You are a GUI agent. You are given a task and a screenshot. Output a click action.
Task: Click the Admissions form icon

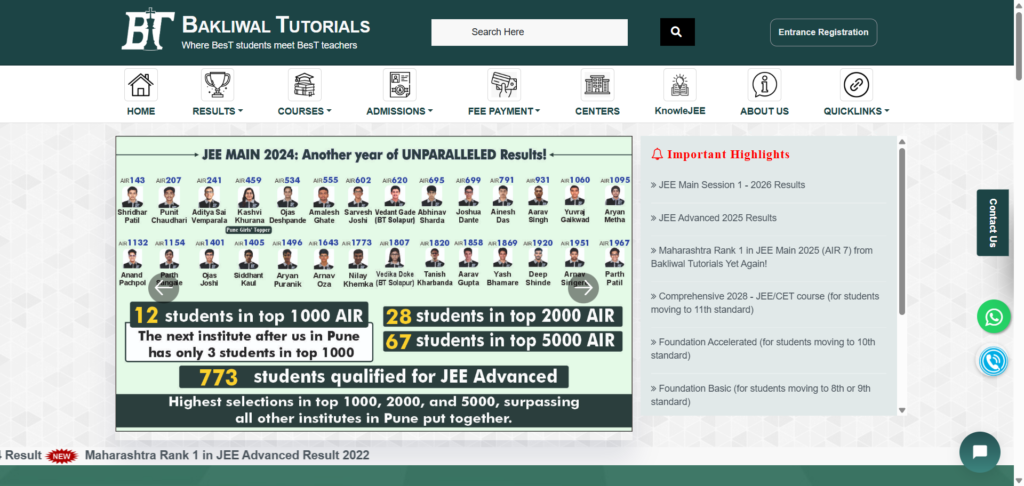click(x=400, y=85)
